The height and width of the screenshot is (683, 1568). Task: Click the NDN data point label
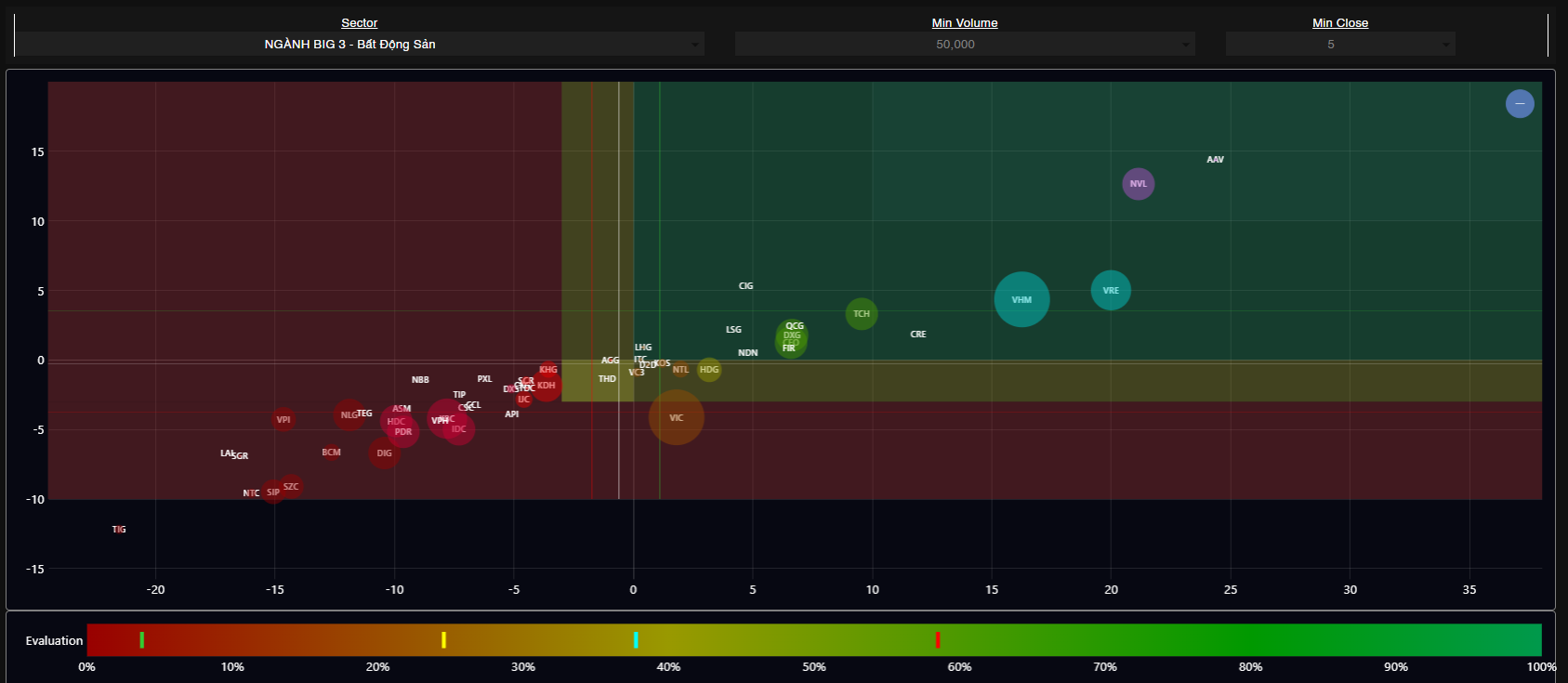[x=748, y=353]
